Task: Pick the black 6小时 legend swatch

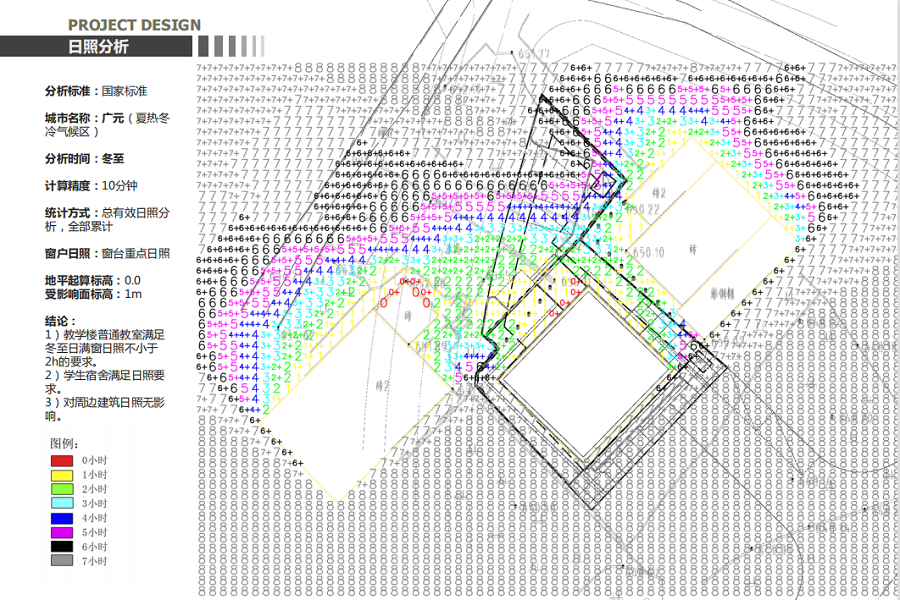Action: (x=62, y=547)
